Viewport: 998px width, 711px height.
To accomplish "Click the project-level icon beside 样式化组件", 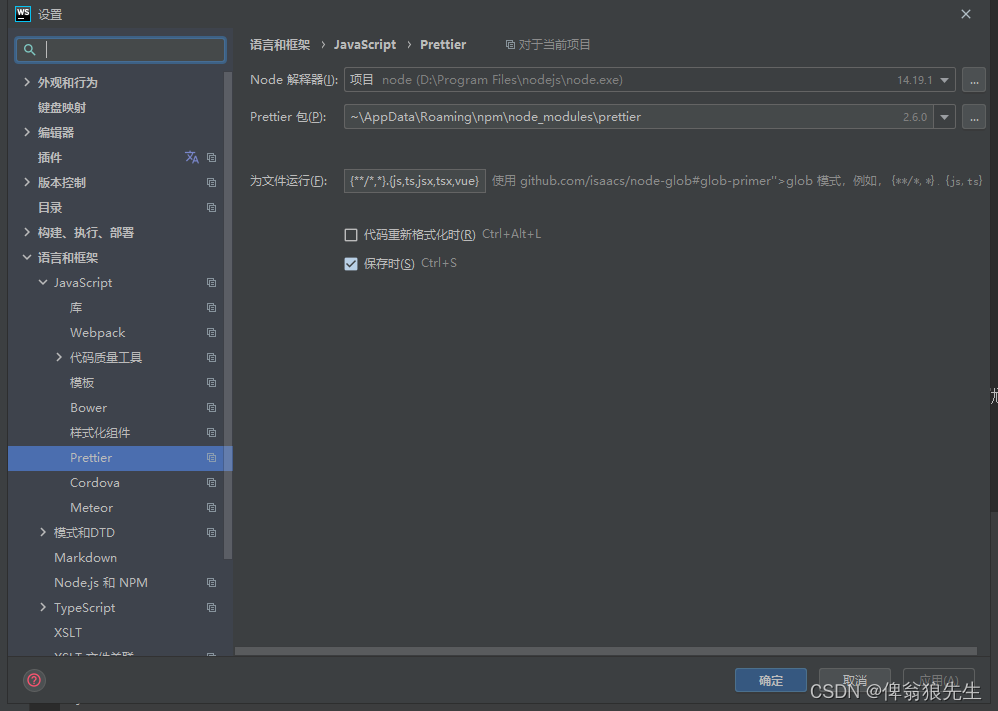I will click(x=211, y=433).
